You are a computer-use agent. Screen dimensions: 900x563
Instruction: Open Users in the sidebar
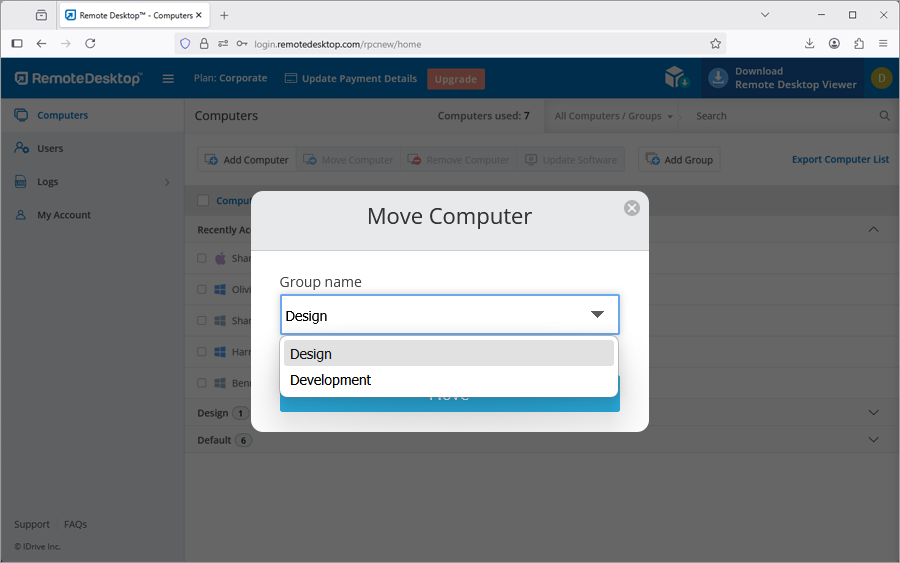(x=50, y=148)
